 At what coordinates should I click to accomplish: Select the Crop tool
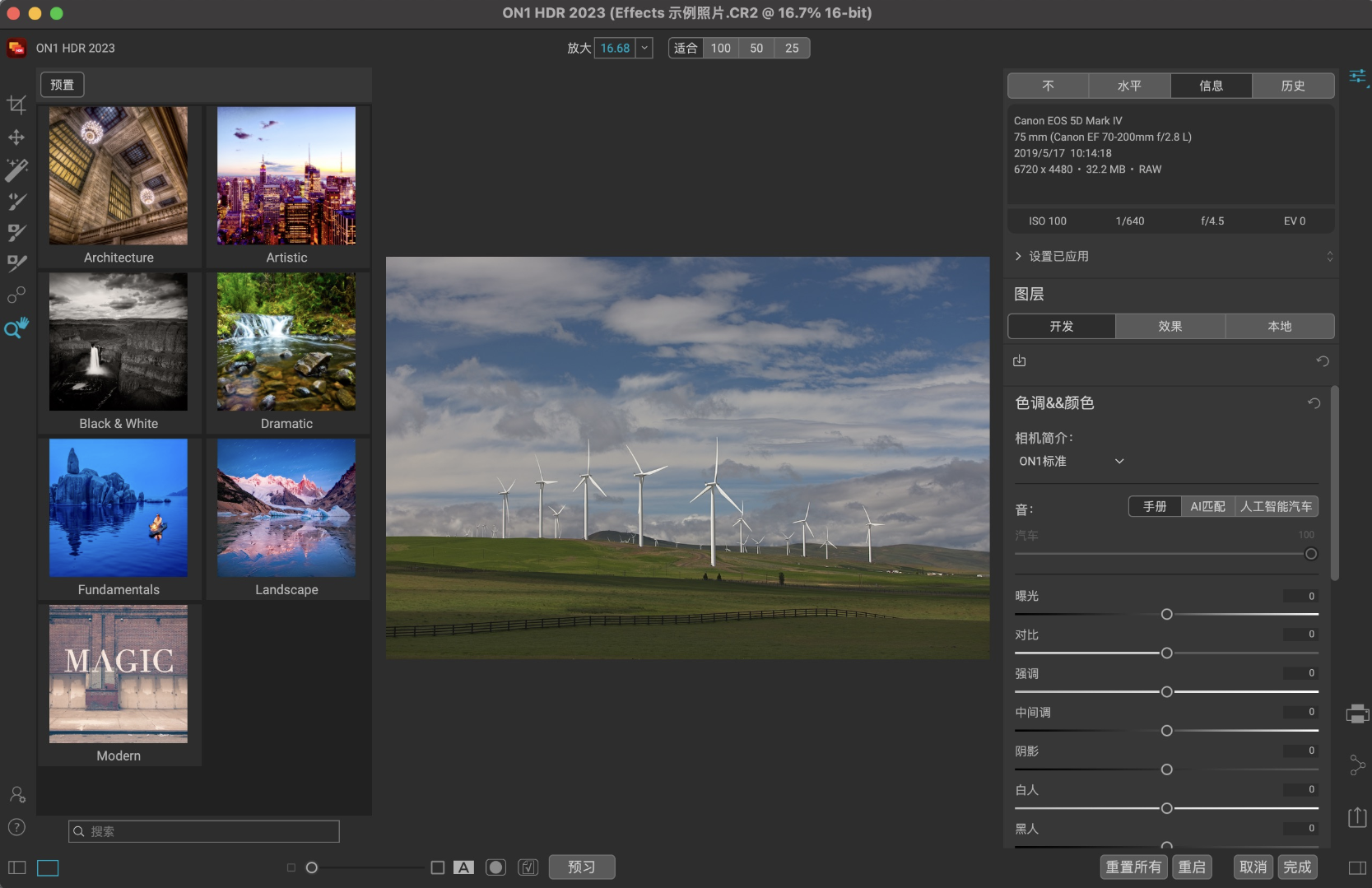(x=16, y=105)
